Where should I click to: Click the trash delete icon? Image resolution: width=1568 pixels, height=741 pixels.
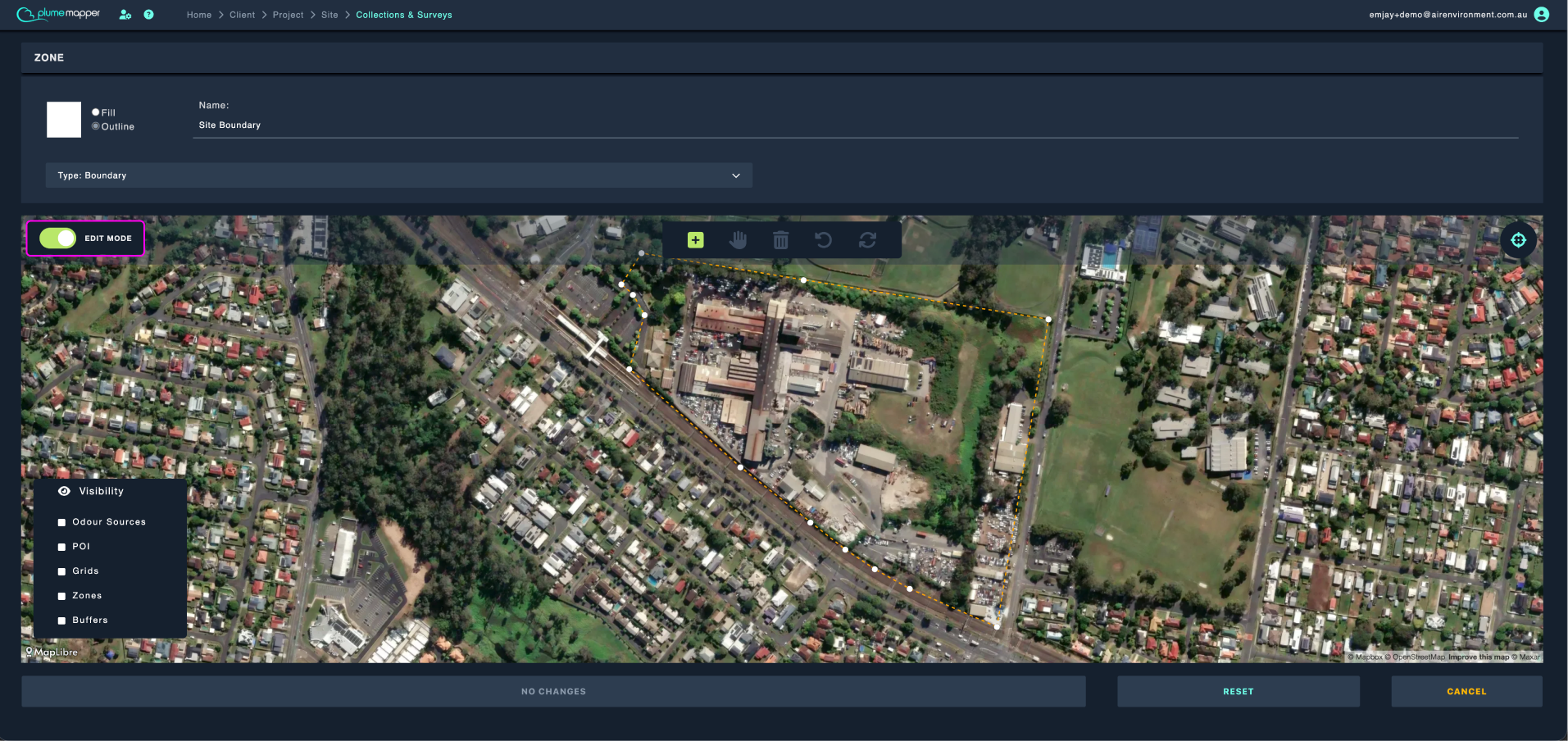tap(781, 240)
